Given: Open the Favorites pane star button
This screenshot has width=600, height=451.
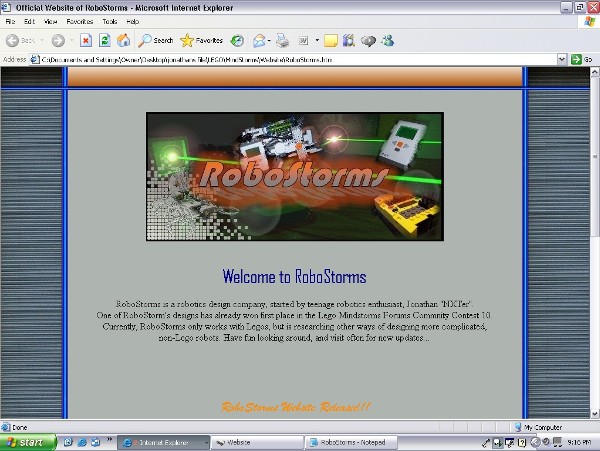Looking at the screenshot, I should pos(202,40).
